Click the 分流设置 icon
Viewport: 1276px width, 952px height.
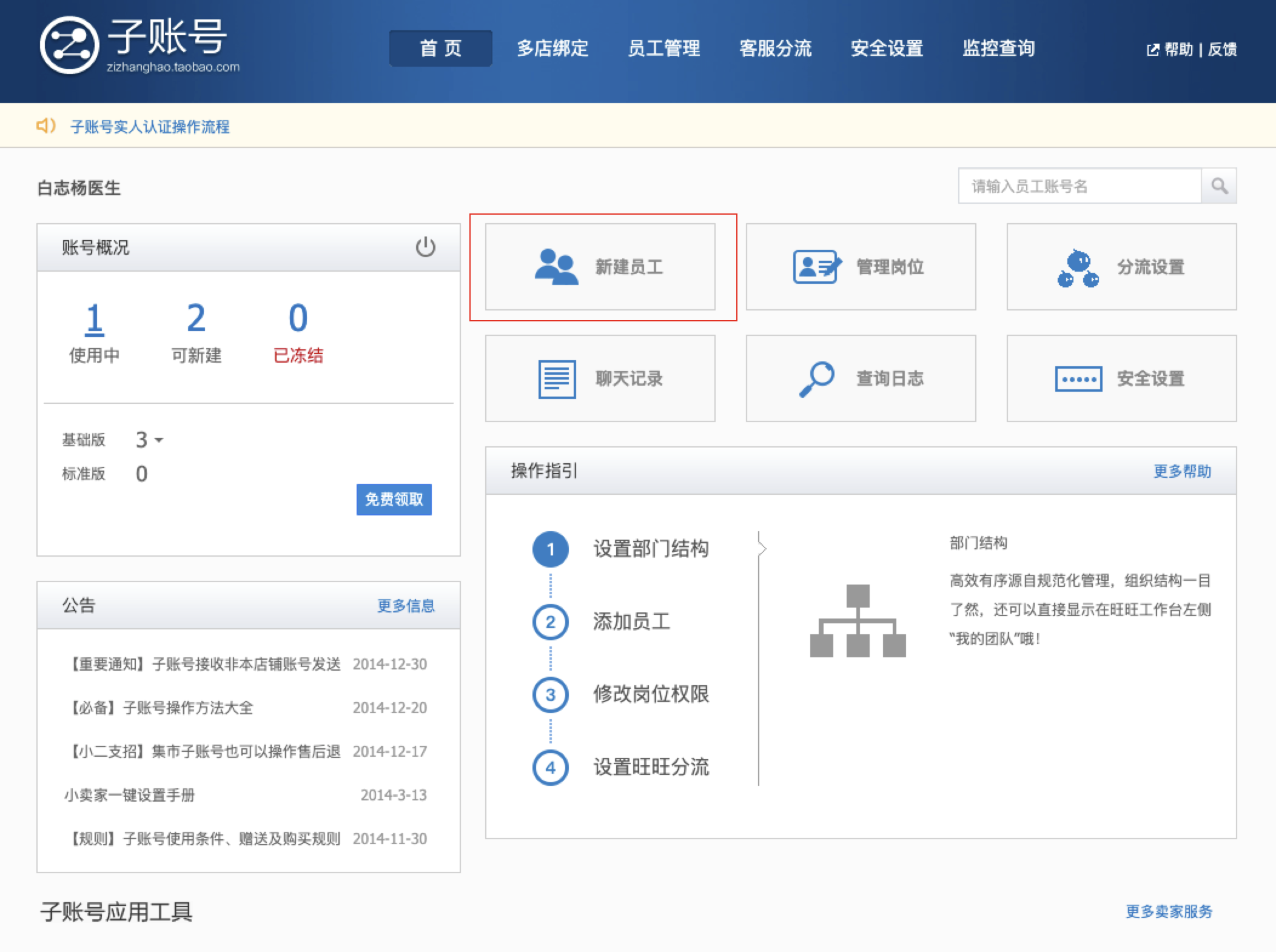tap(1078, 268)
